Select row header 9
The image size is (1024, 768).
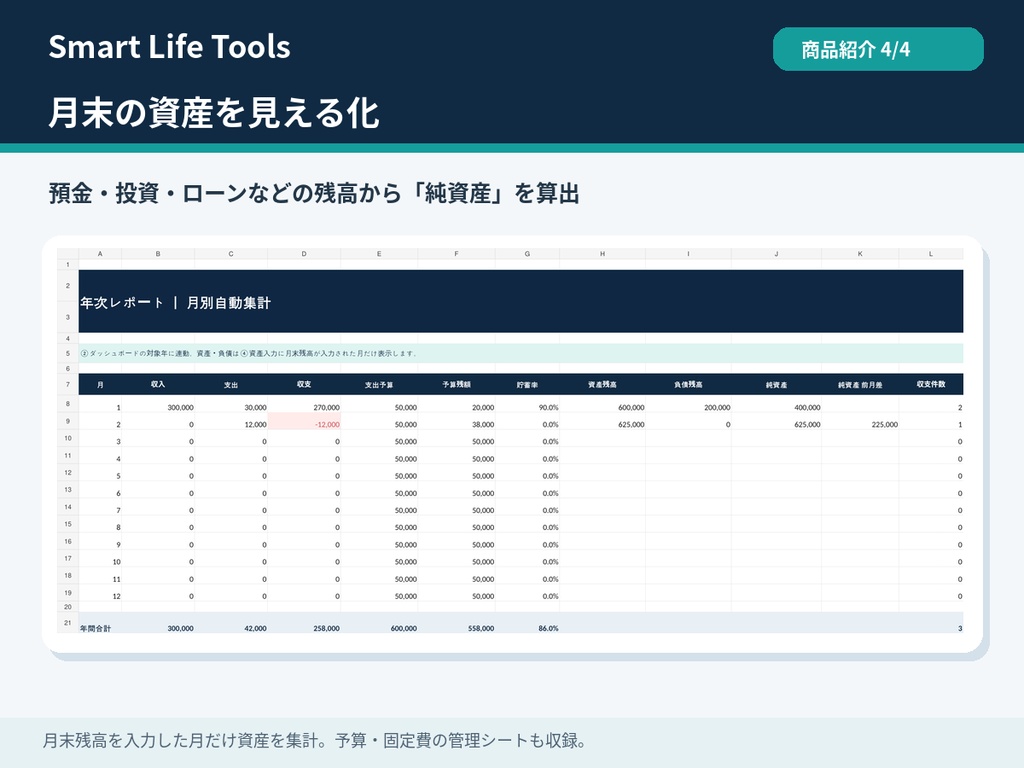pyautogui.click(x=67, y=422)
